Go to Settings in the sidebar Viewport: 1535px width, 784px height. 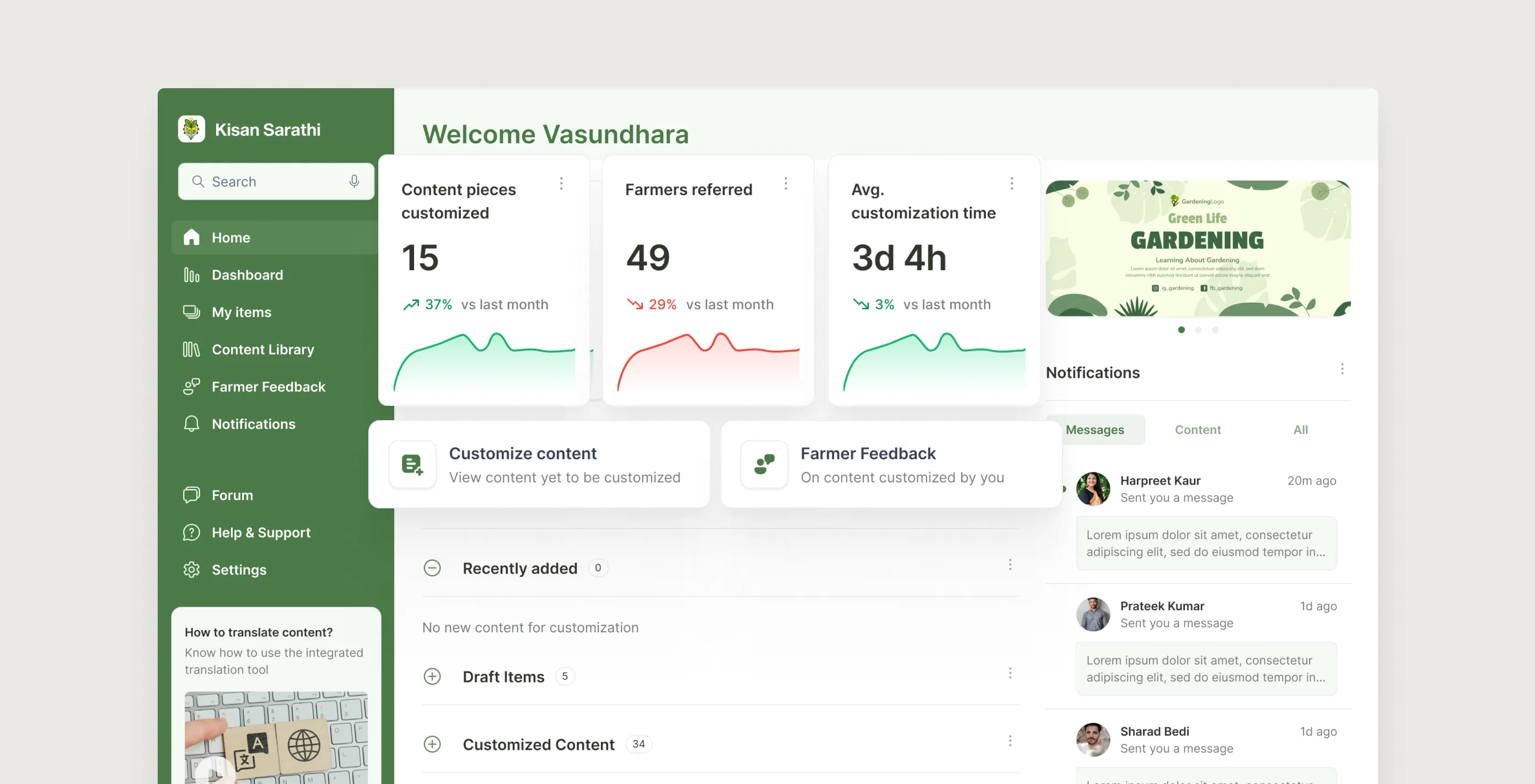coord(238,570)
